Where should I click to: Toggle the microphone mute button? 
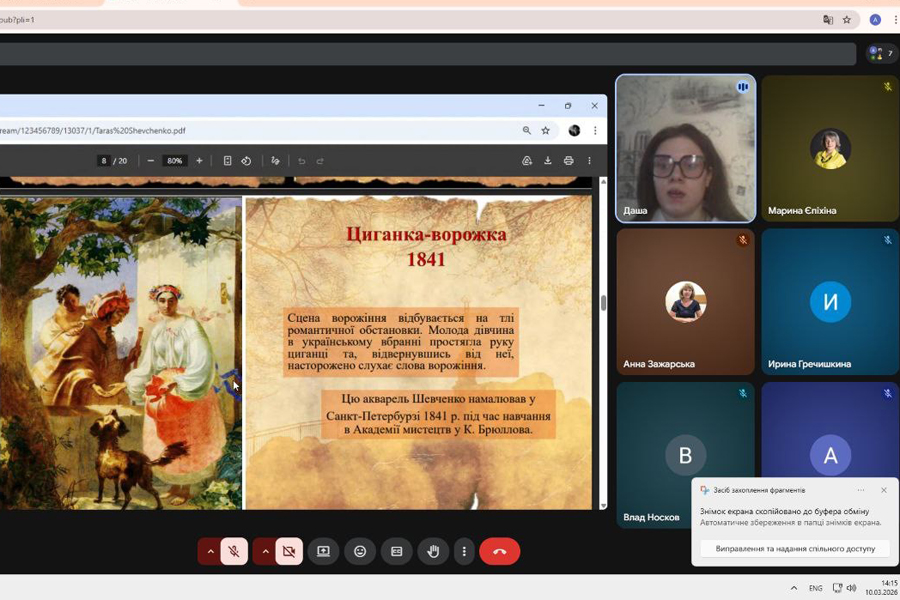pos(234,551)
